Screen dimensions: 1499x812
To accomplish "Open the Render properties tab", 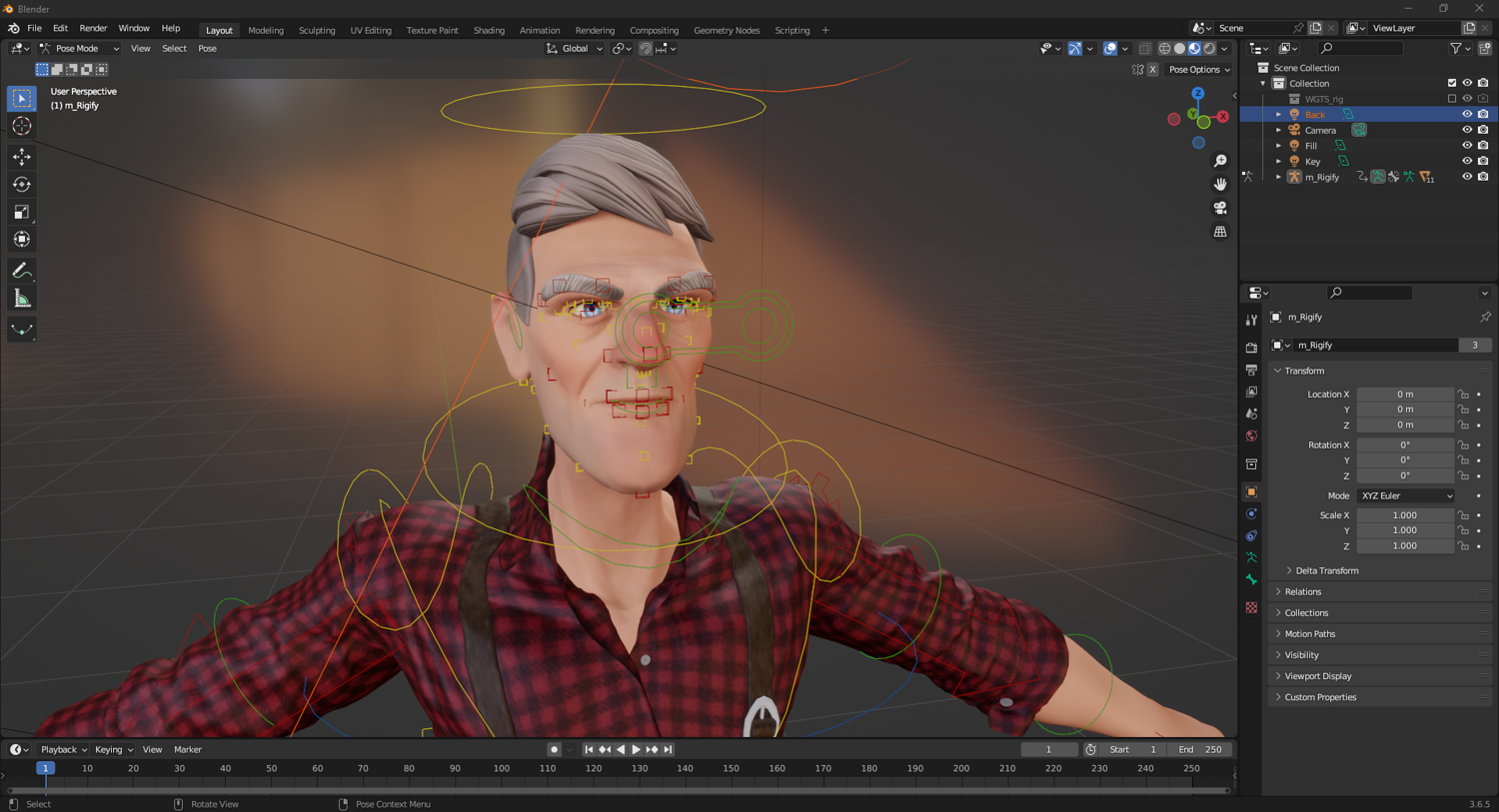I will [x=1251, y=348].
